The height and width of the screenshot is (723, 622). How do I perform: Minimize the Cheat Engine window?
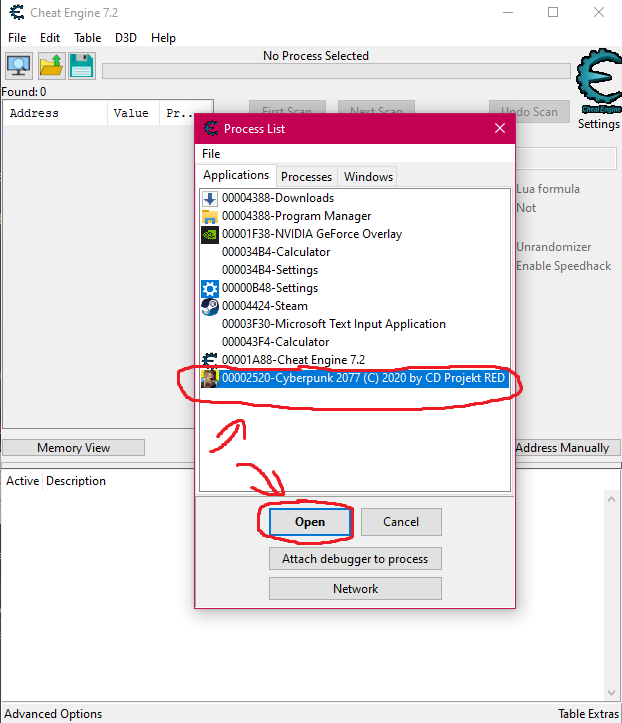[x=508, y=12]
